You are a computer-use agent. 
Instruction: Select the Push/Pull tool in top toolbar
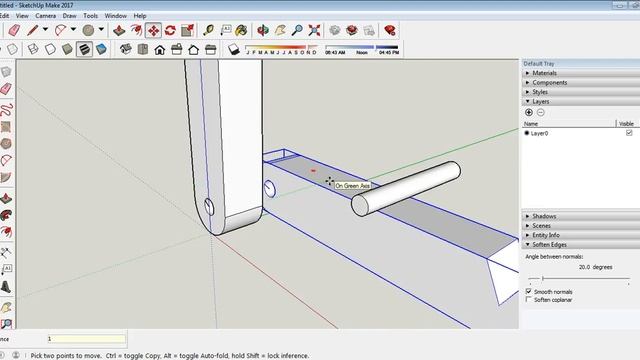tap(119, 30)
